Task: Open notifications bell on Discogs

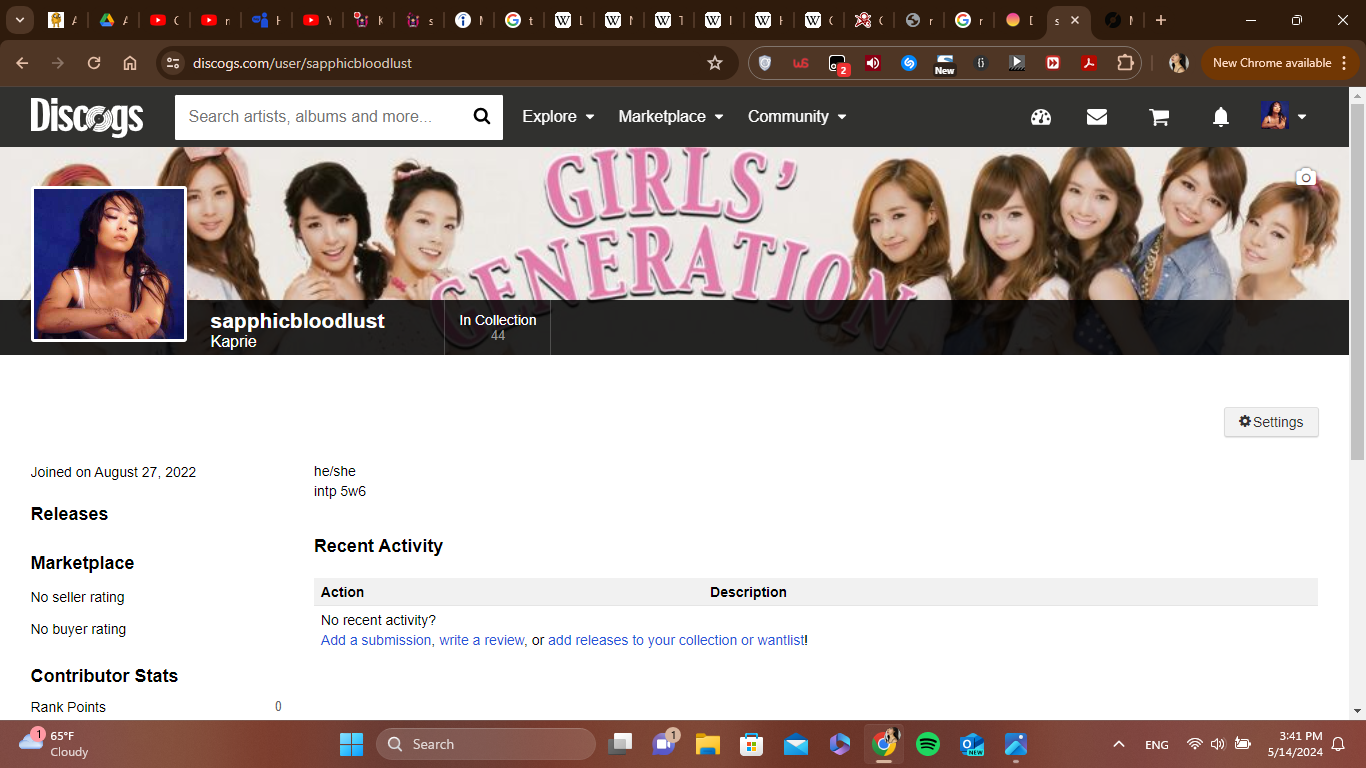Action: point(1221,117)
